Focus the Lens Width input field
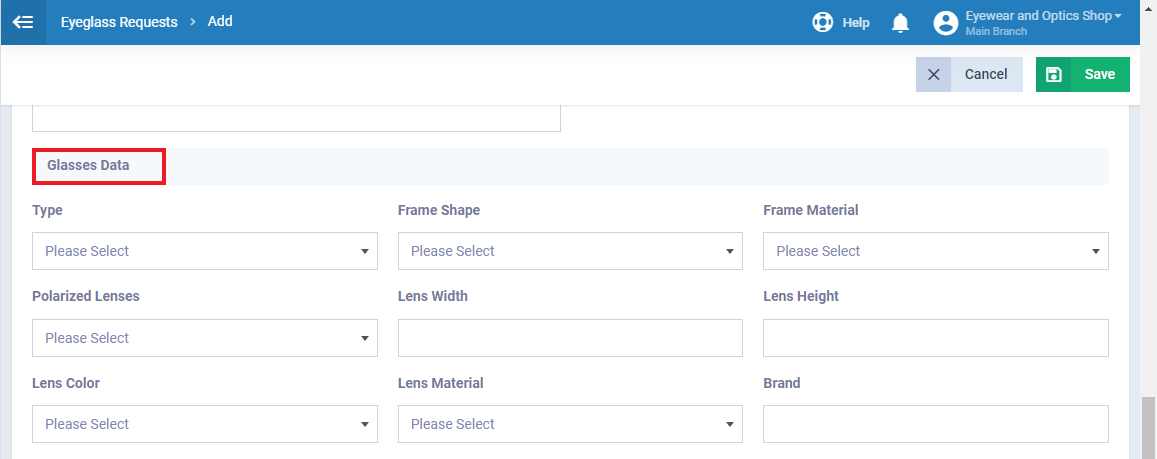Viewport: 1157px width, 459px height. (x=570, y=338)
